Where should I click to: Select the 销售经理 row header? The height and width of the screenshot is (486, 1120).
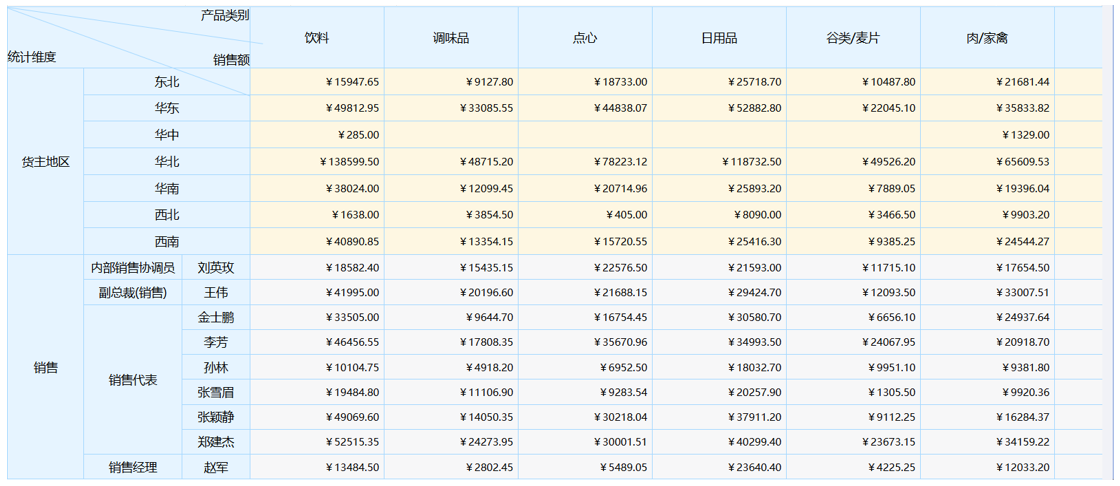133,467
